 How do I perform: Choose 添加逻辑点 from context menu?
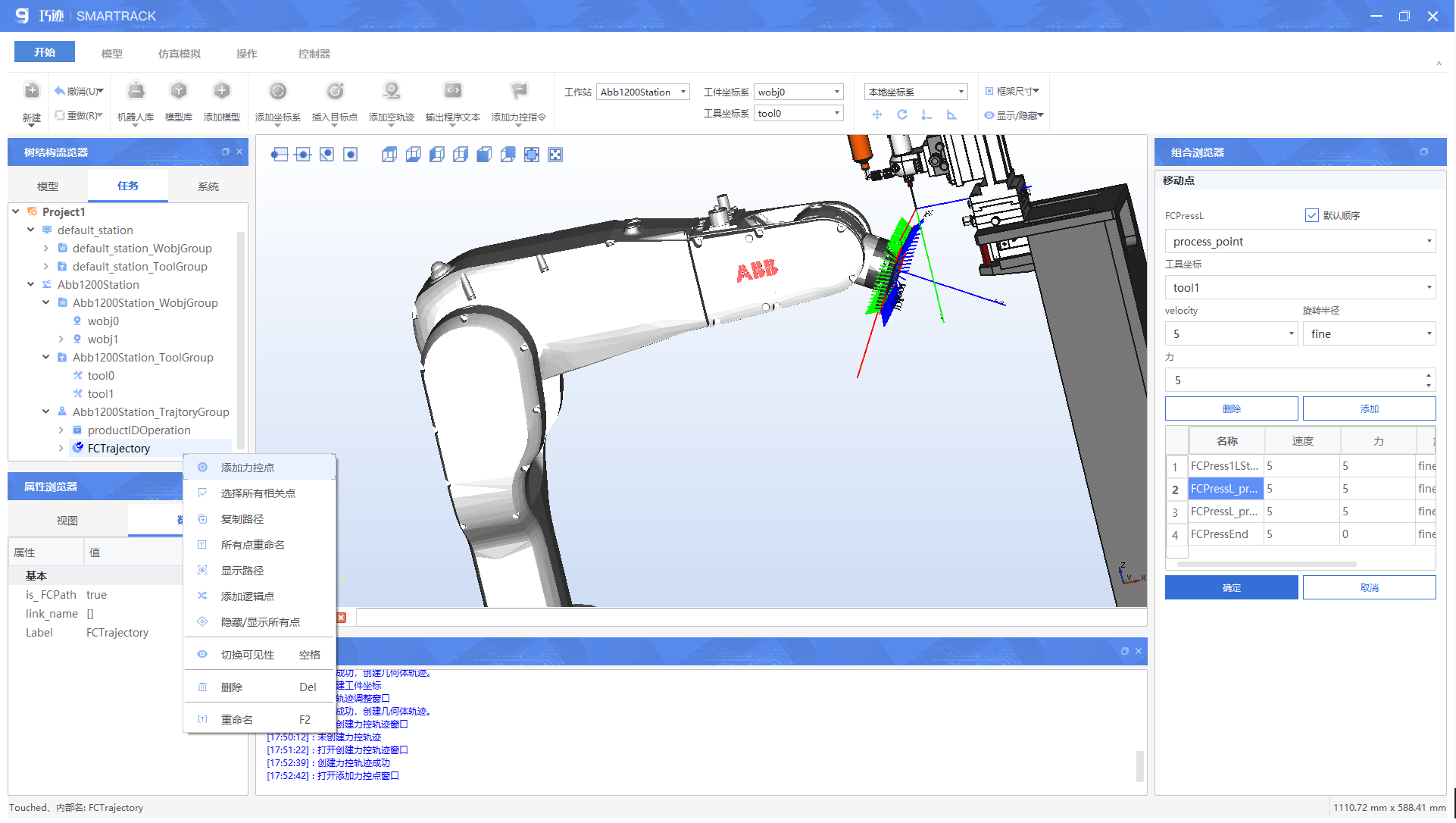(x=259, y=596)
